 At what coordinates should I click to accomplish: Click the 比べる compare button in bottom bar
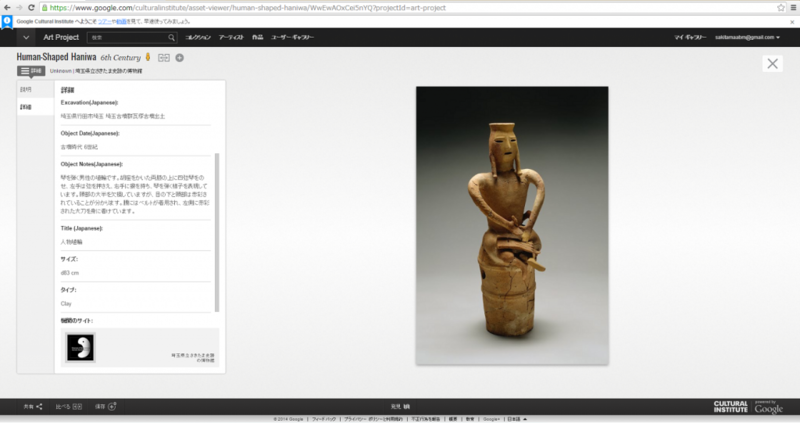(x=68, y=407)
